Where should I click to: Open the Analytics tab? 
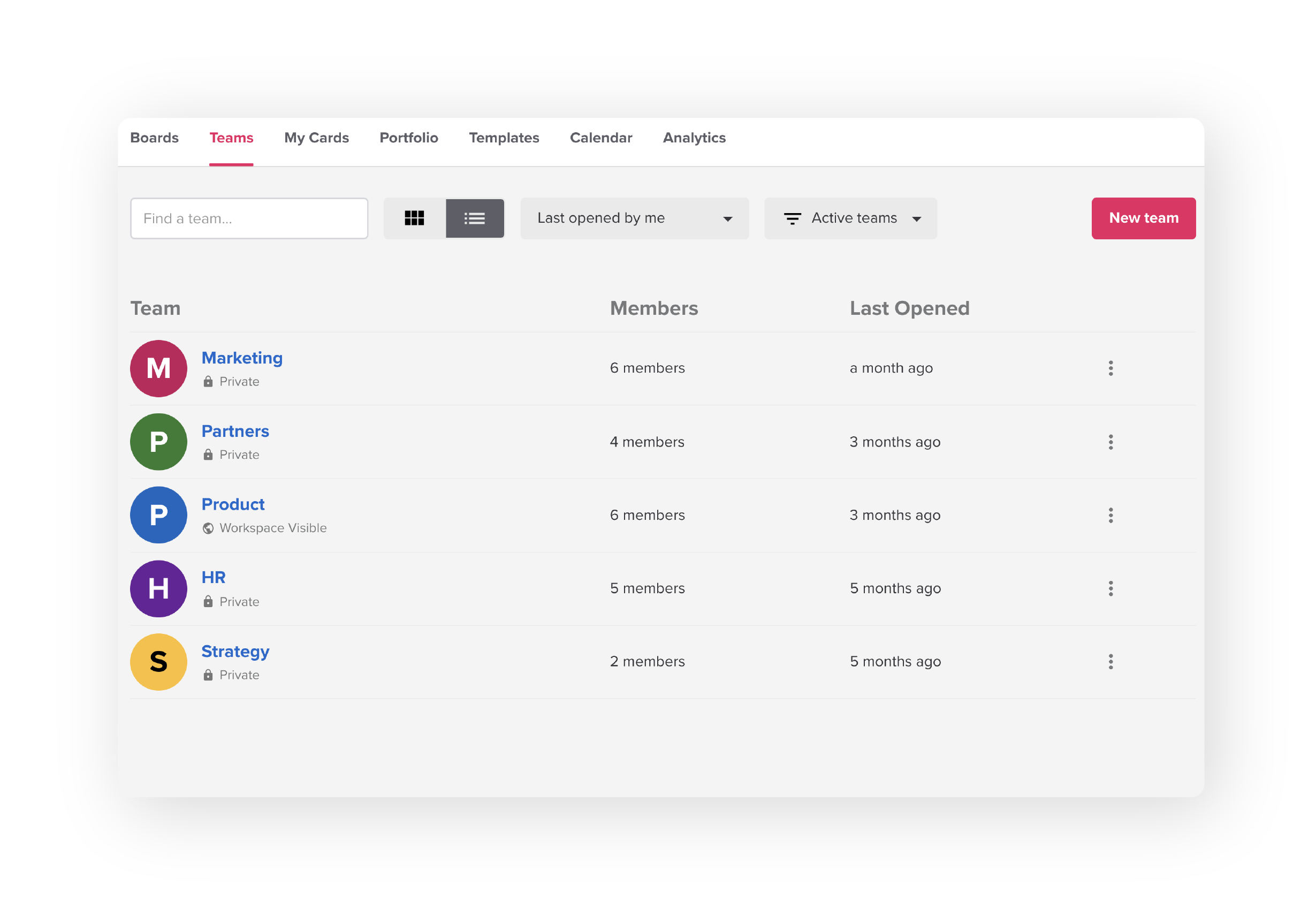tap(694, 138)
